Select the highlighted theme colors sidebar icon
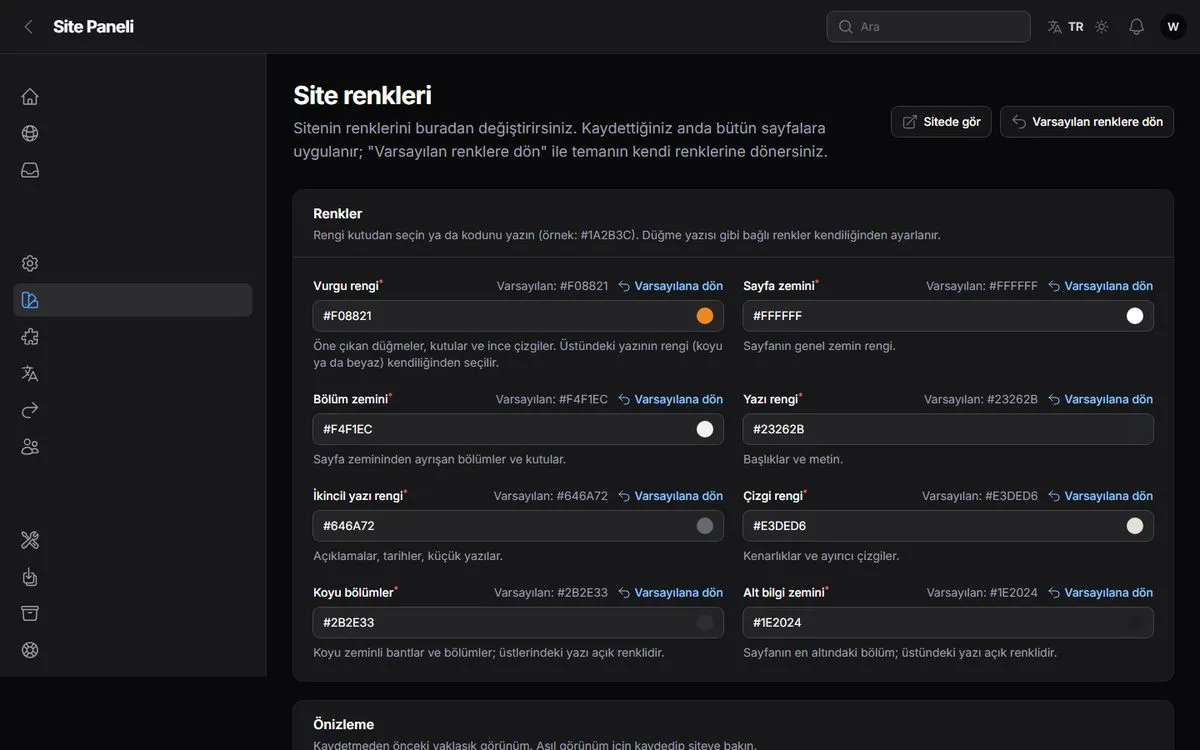The width and height of the screenshot is (1200, 750). point(30,300)
